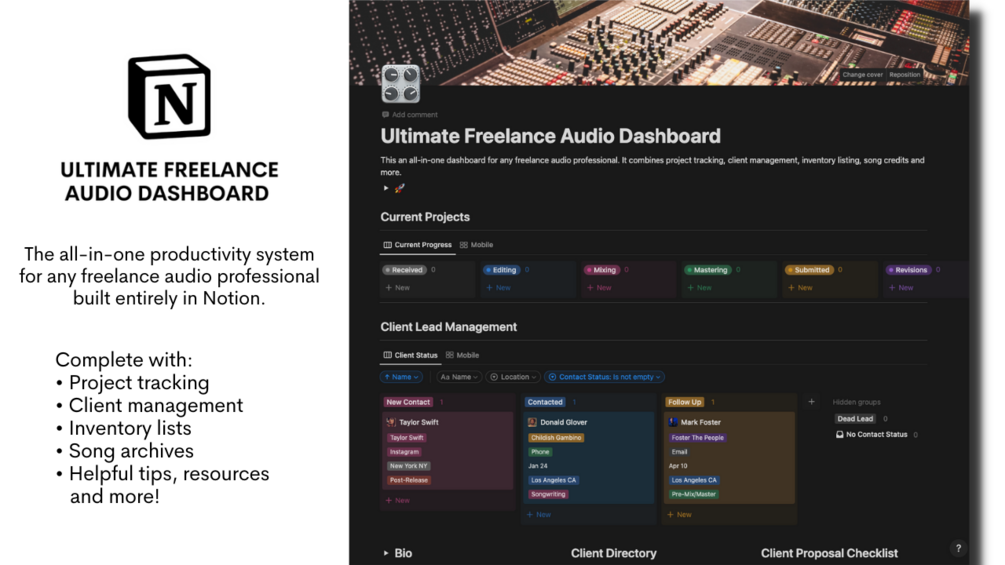
Task: Switch to Mobile tab under Client Lead Management
Action: [x=462, y=355]
